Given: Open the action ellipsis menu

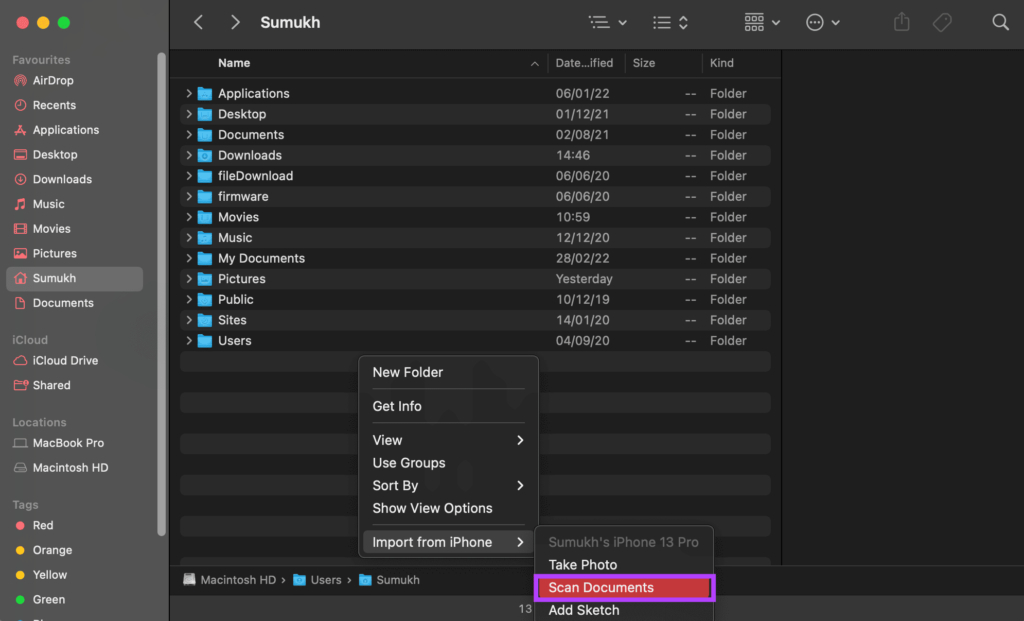Looking at the screenshot, I should click(x=822, y=22).
